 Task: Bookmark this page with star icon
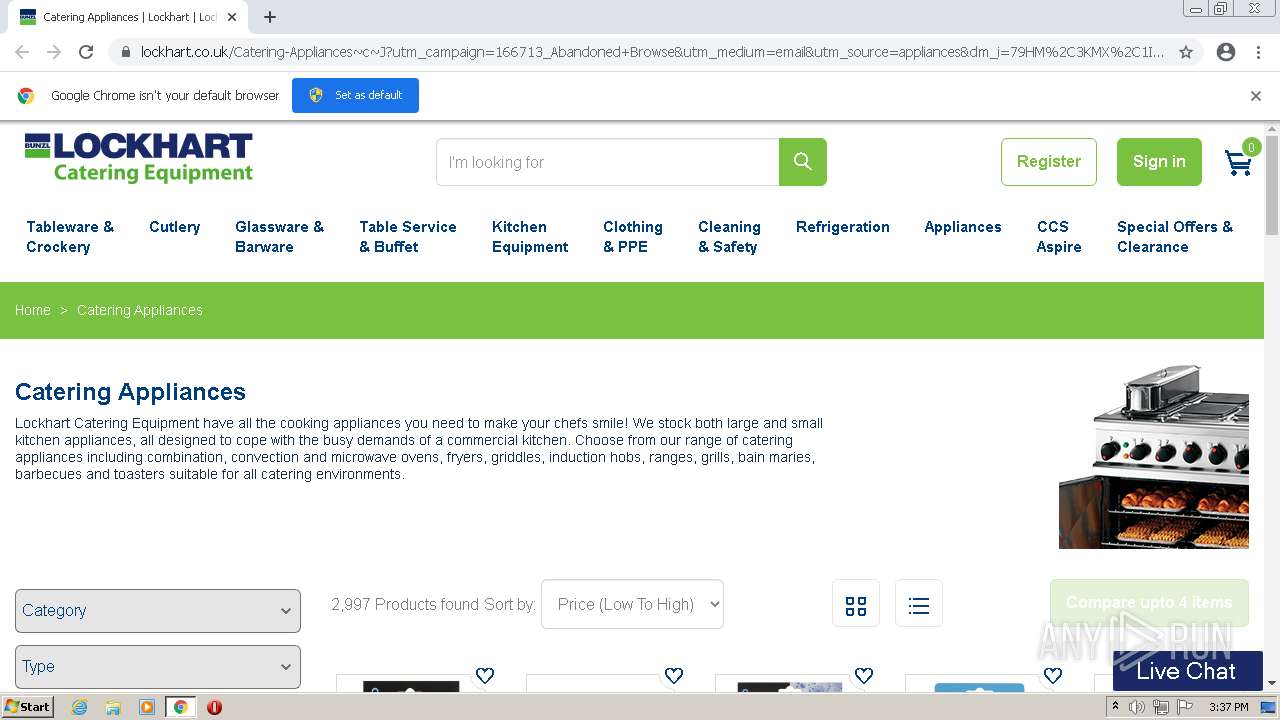point(1186,52)
